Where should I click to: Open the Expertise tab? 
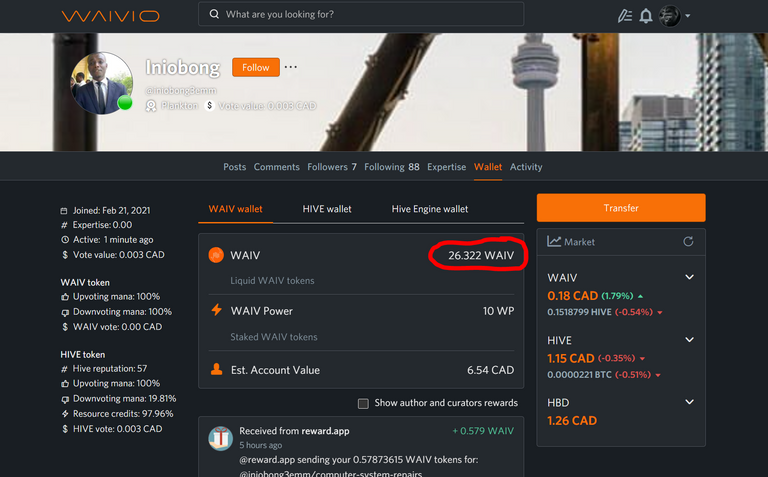[446, 167]
